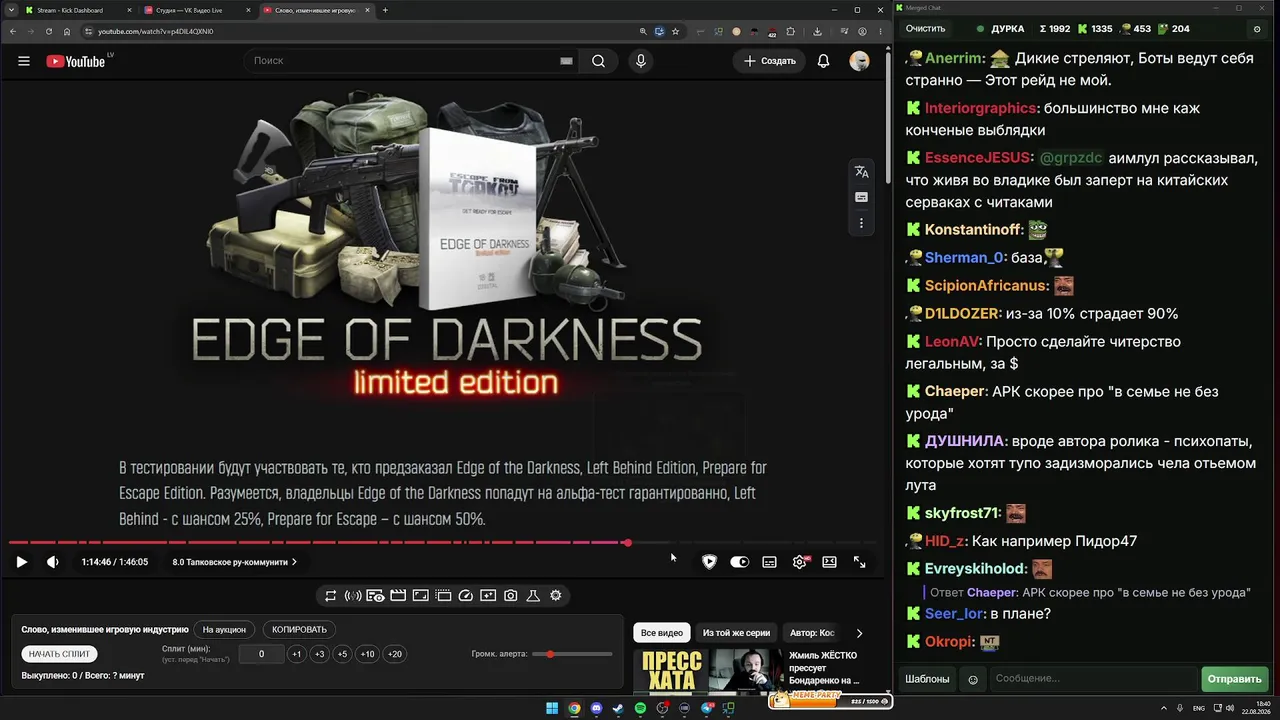Click the 'Сообщение...' chat input
1280x720 pixels.
point(1093,679)
